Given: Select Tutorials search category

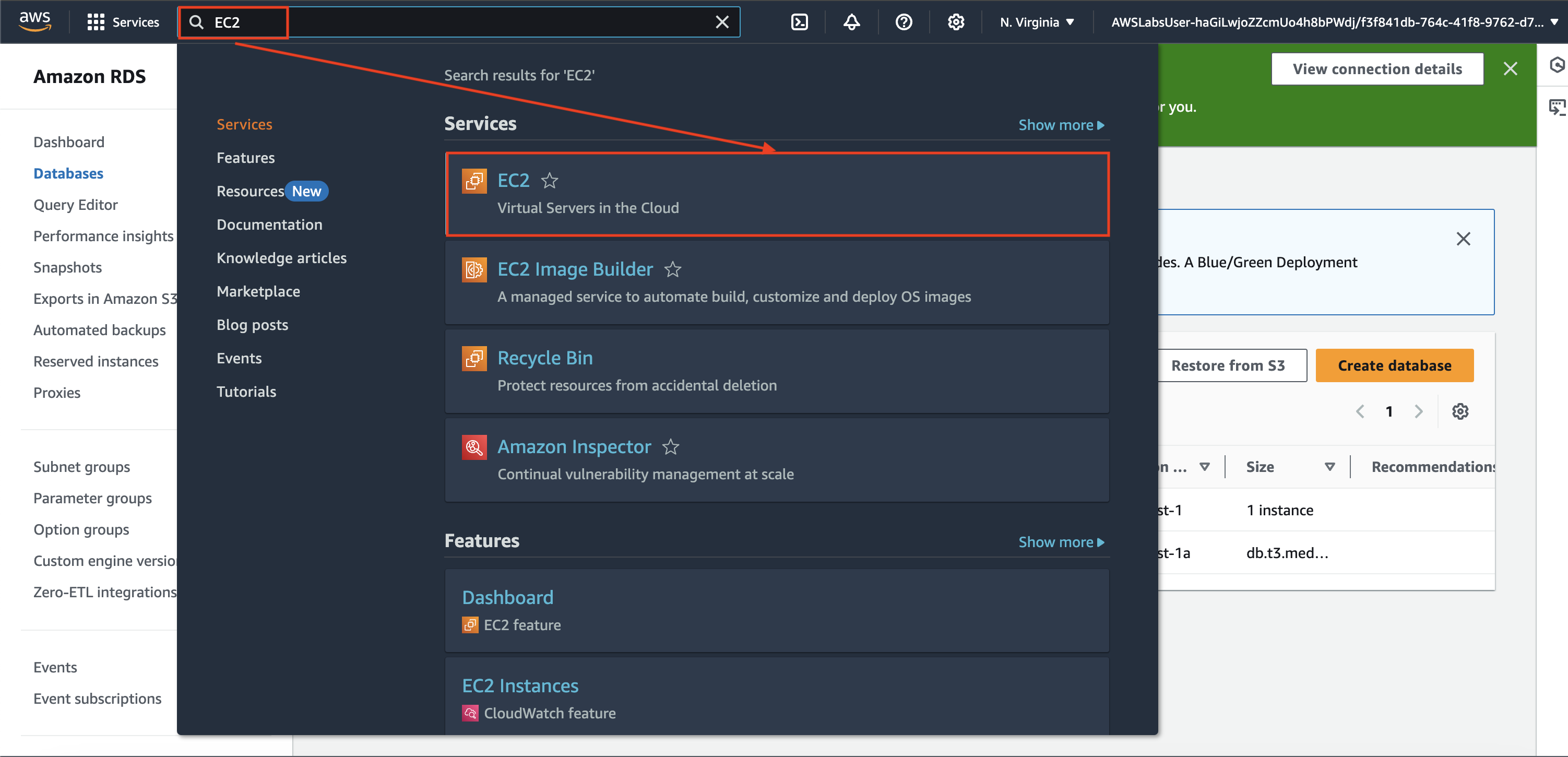Looking at the screenshot, I should point(246,392).
